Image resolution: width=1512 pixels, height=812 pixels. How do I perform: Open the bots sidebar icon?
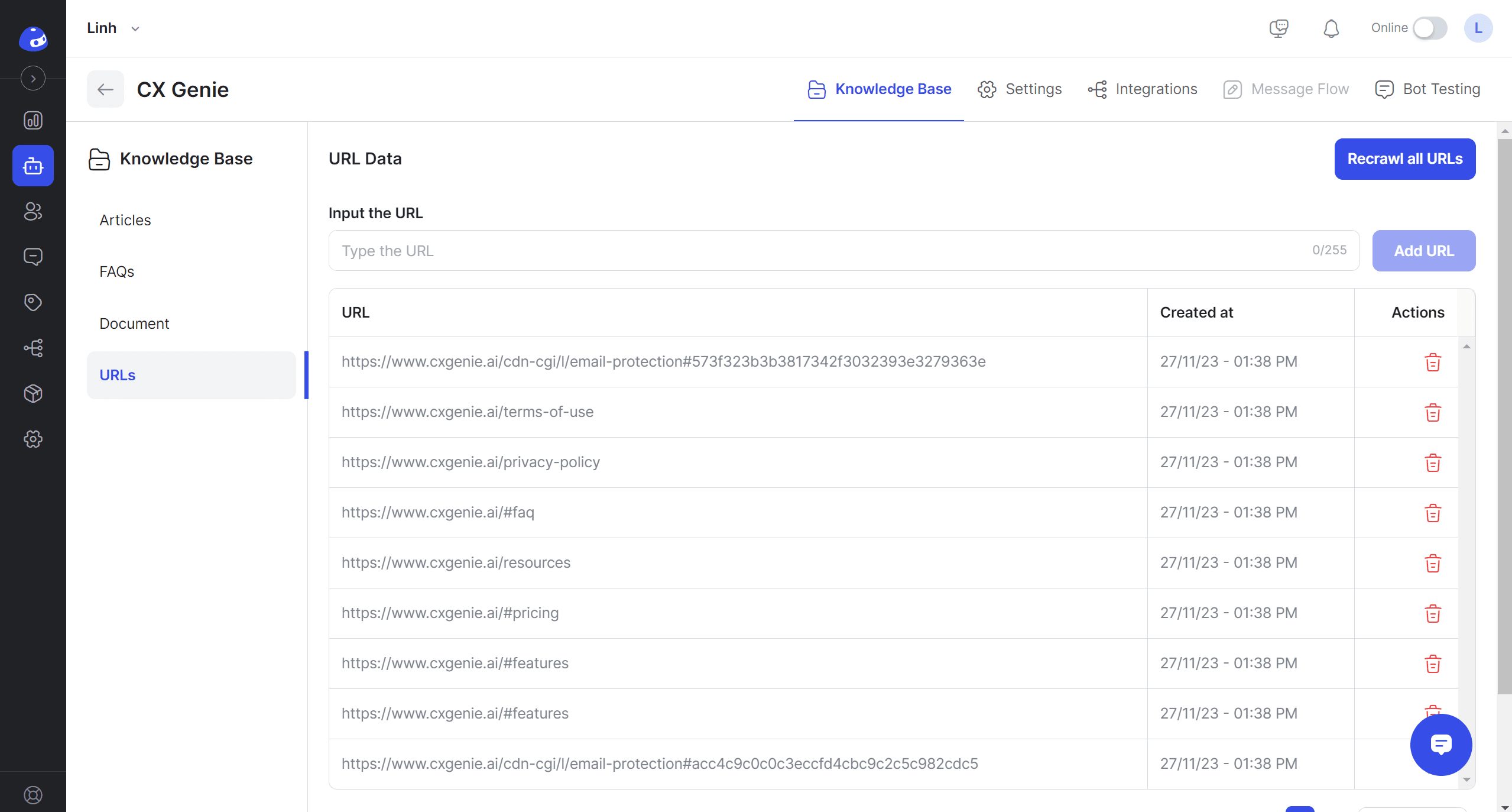coord(33,166)
